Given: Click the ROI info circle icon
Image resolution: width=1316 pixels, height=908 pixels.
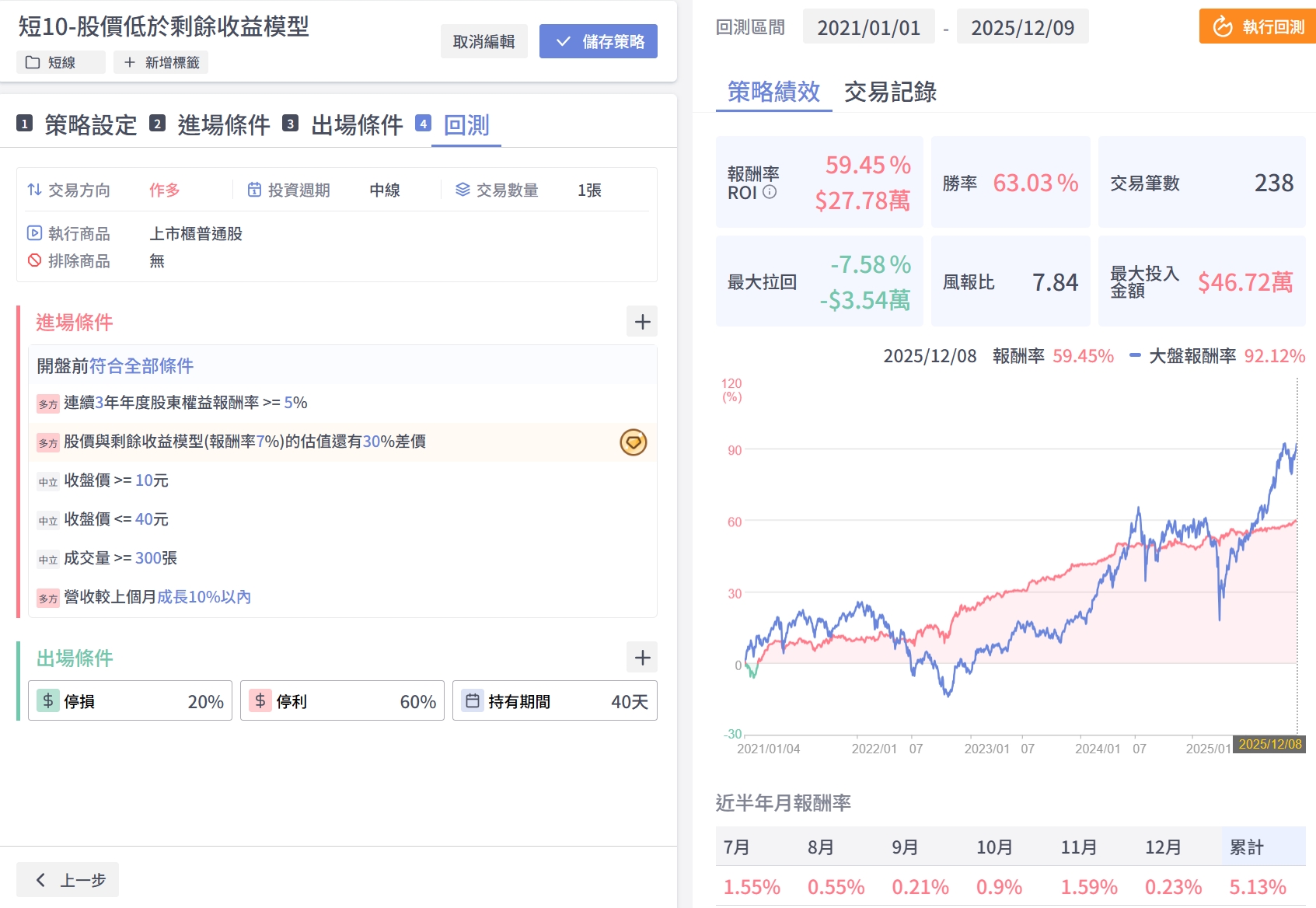Looking at the screenshot, I should click(x=770, y=192).
